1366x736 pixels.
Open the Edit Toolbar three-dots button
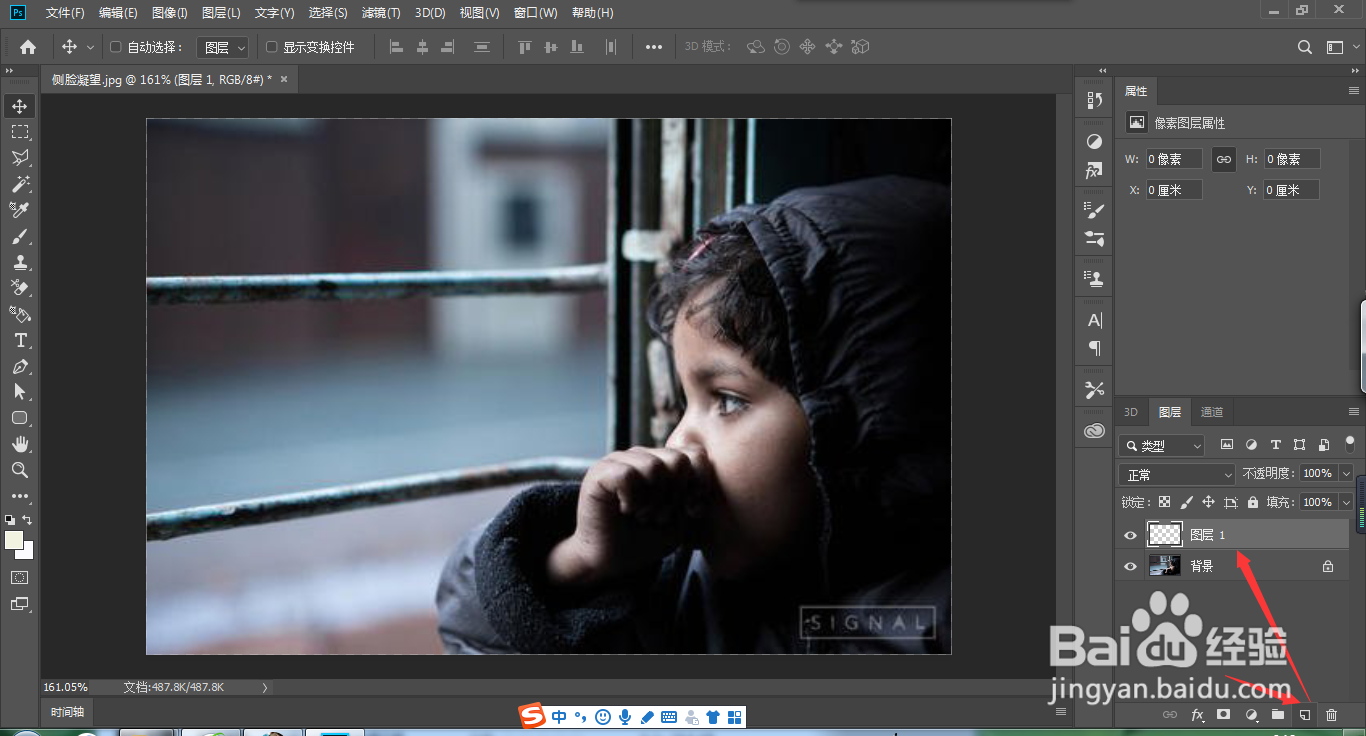pyautogui.click(x=20, y=496)
